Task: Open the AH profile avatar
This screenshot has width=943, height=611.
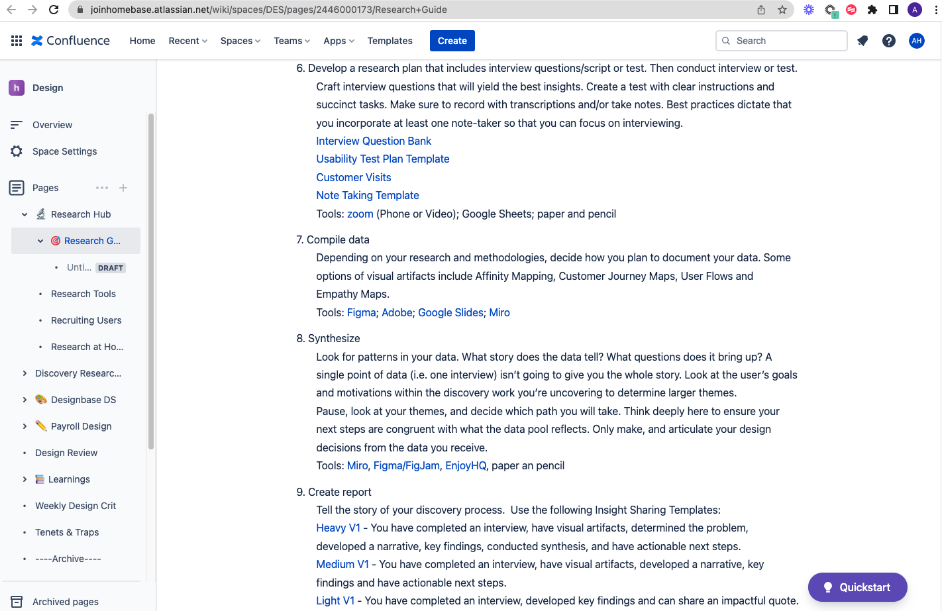Action: [x=917, y=40]
